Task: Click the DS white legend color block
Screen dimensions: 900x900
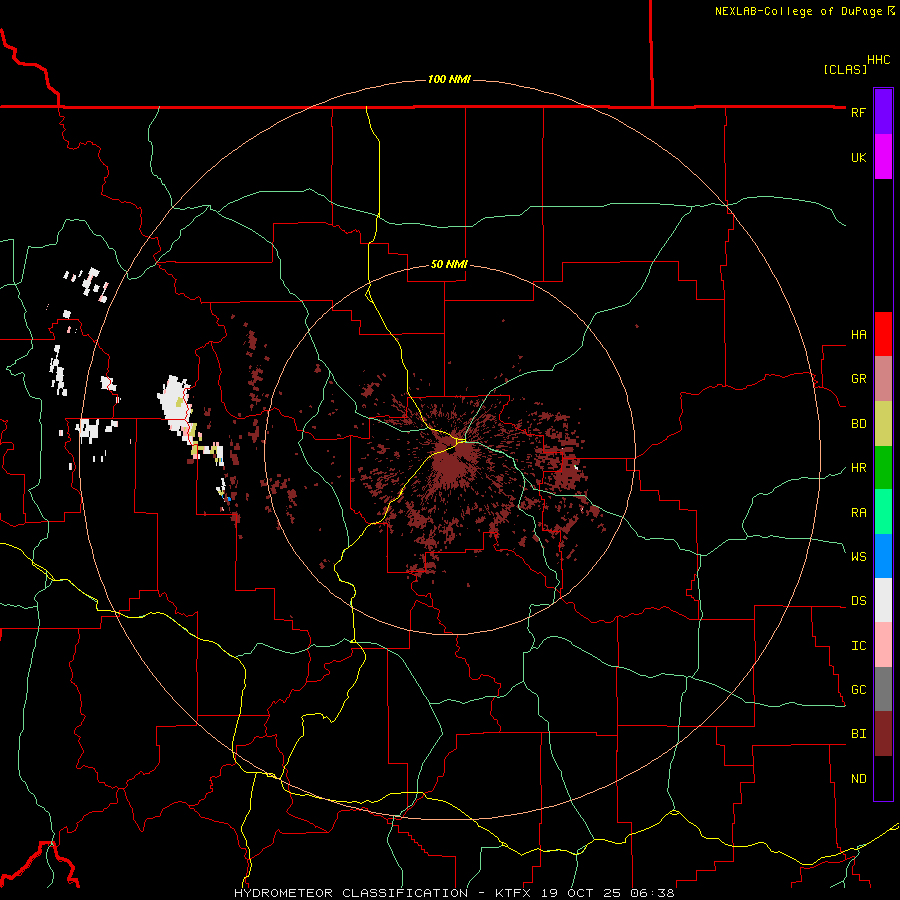Action: point(883,600)
